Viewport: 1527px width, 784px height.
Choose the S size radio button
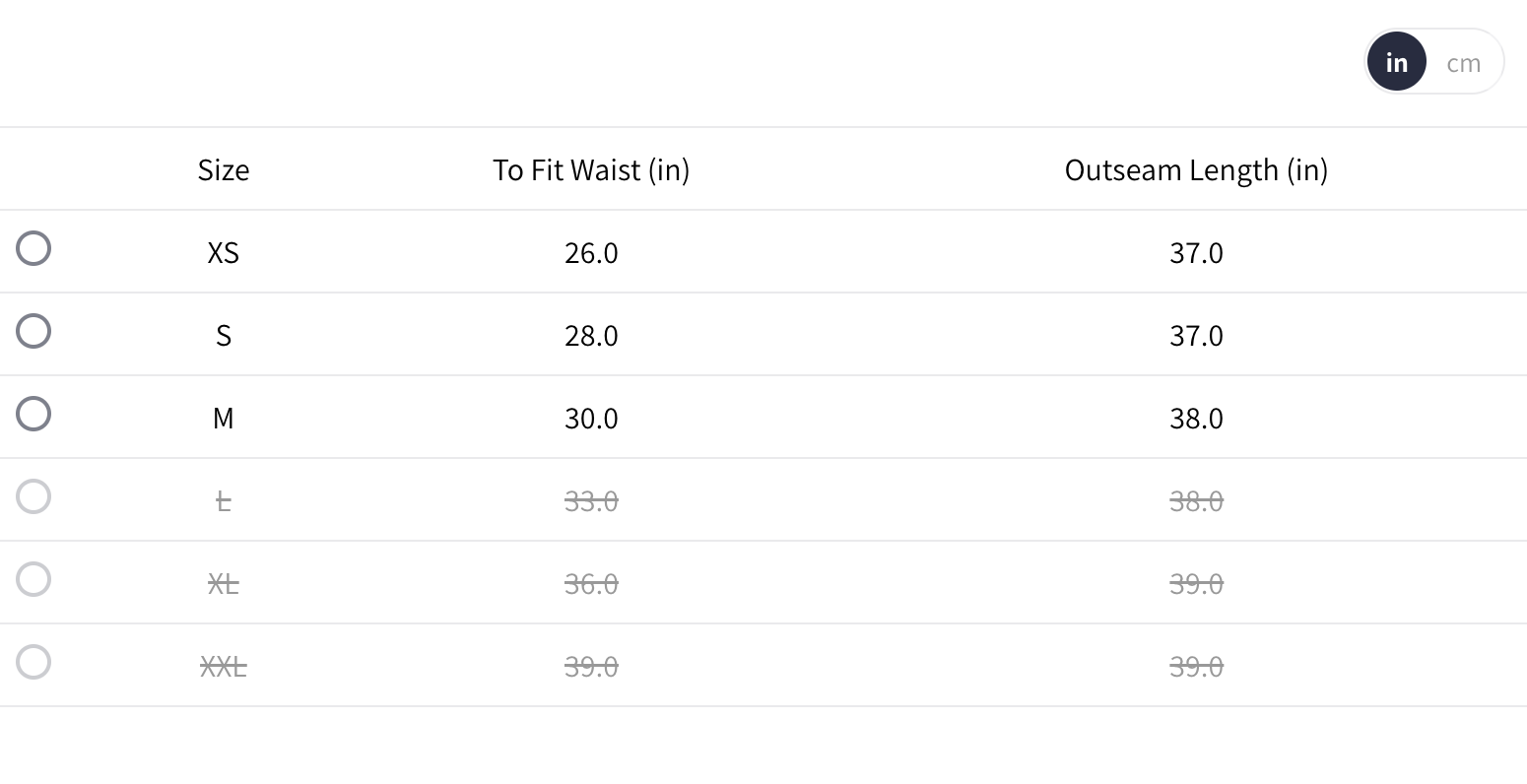tap(33, 331)
